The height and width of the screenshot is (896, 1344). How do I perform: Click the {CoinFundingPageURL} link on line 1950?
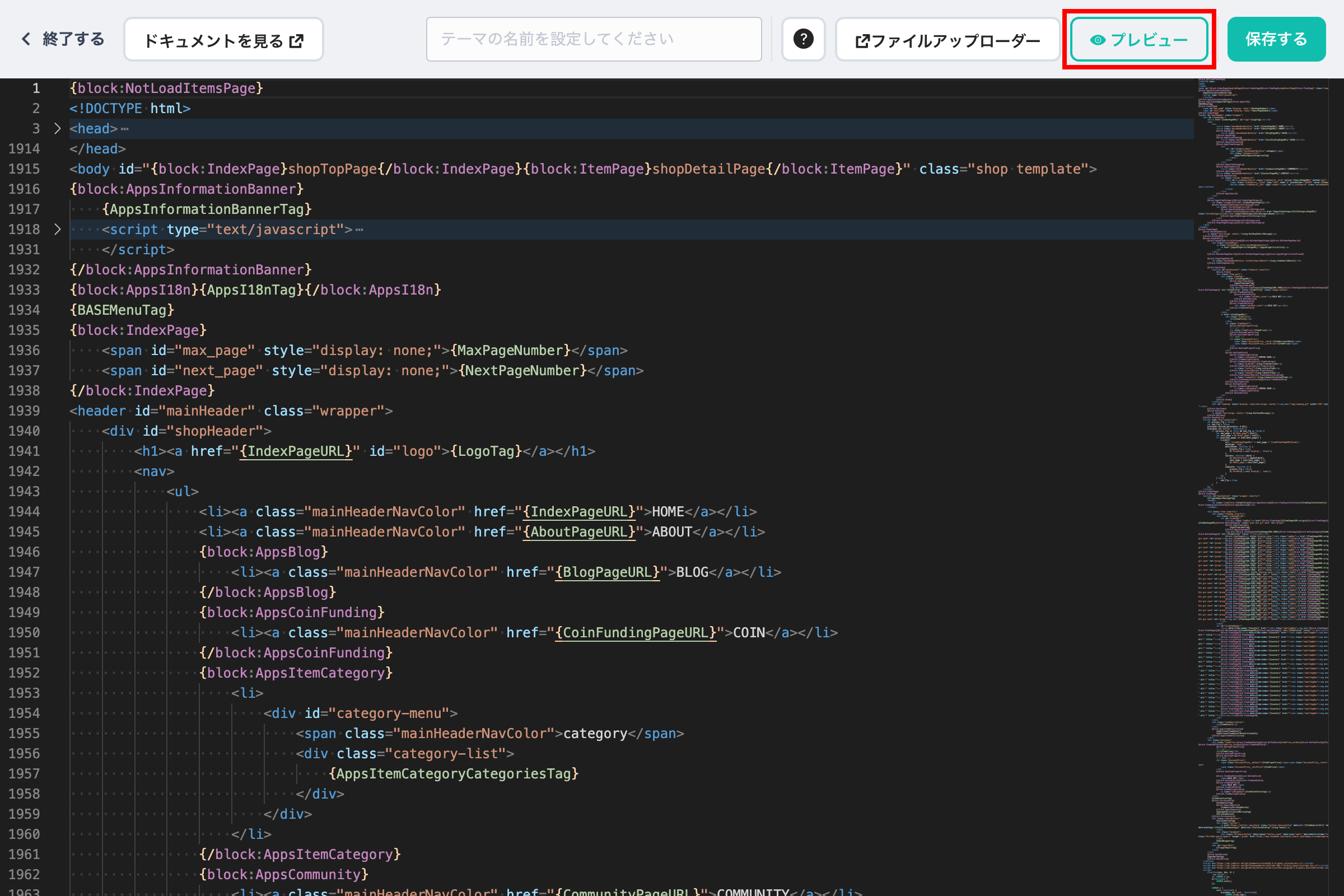pos(636,633)
